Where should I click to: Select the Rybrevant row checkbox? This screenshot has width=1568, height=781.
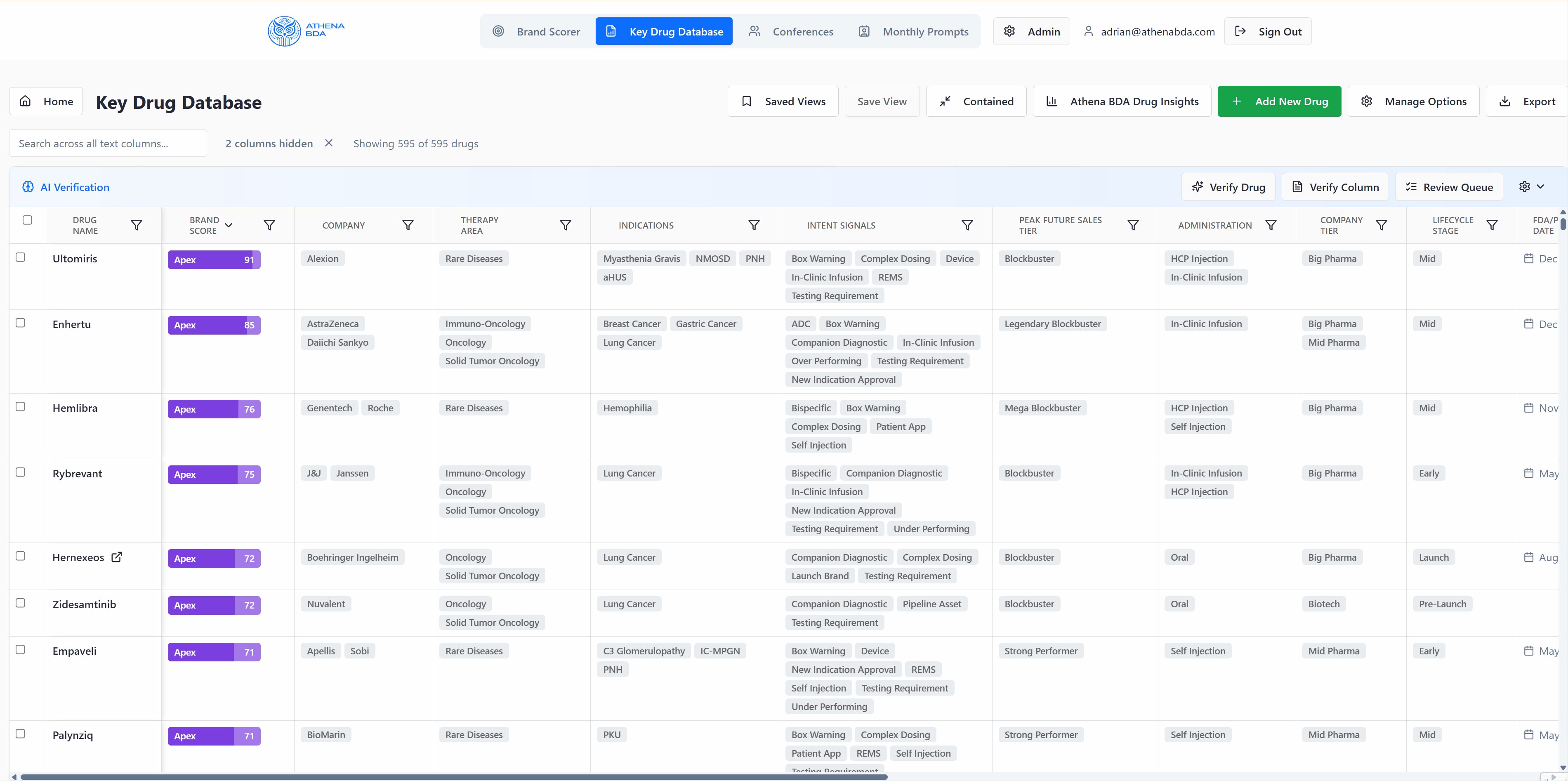[x=20, y=472]
